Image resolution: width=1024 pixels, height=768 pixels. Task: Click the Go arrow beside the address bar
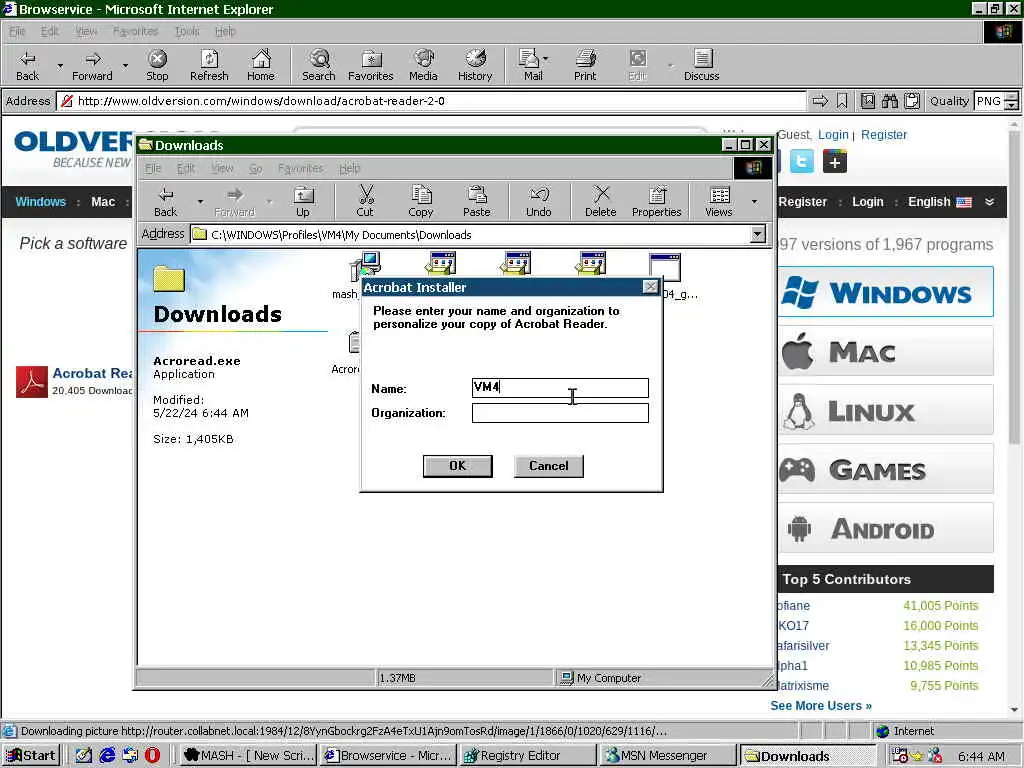point(820,101)
